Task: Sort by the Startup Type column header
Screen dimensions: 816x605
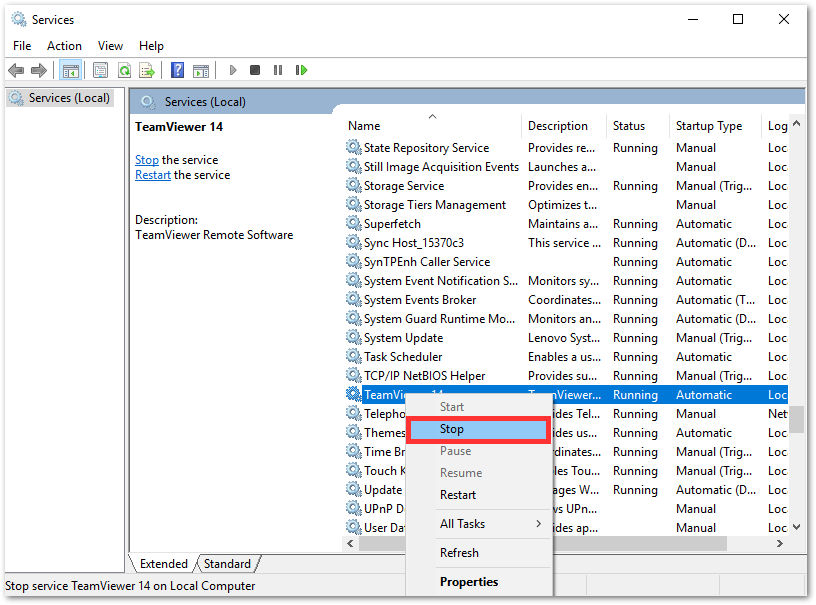Action: tap(715, 126)
